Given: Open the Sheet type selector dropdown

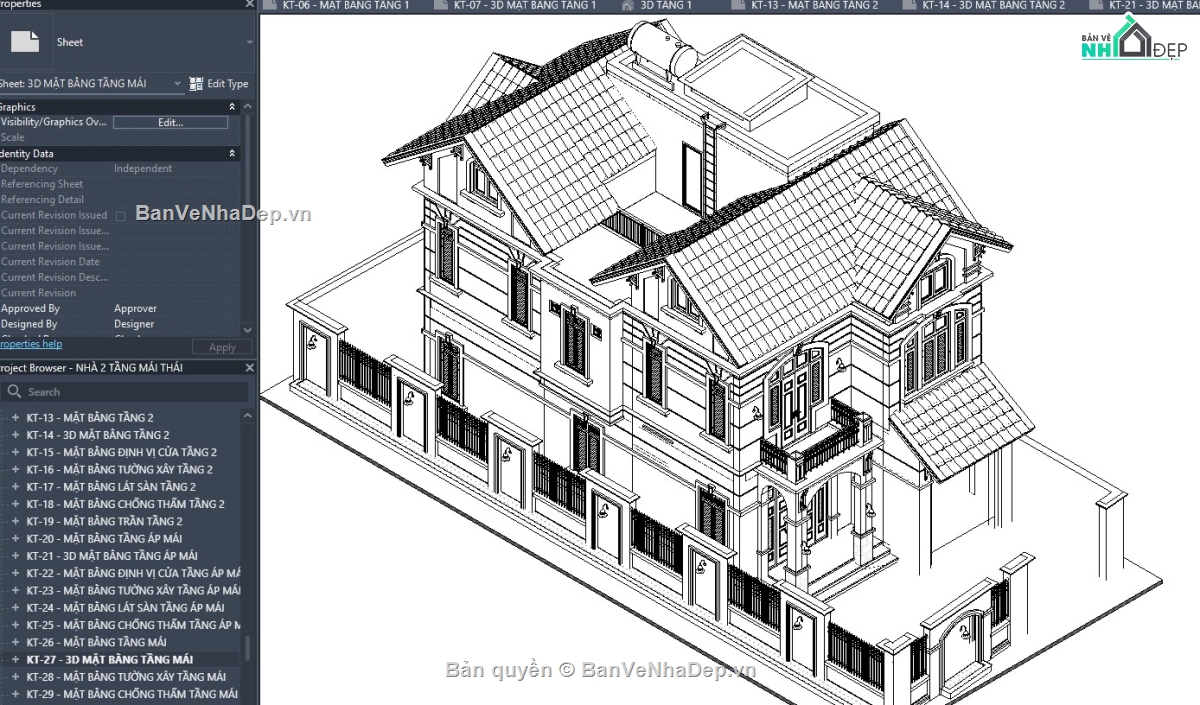Looking at the screenshot, I should [249, 43].
